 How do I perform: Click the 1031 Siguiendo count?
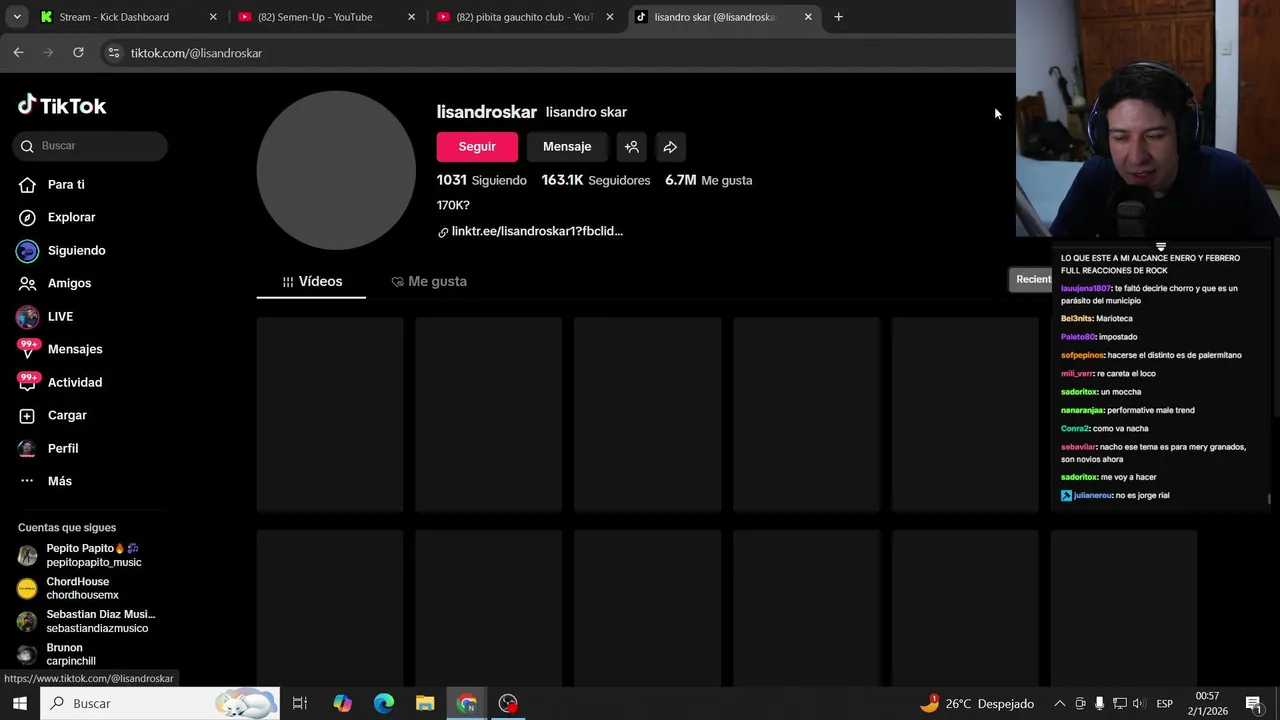[x=481, y=180]
